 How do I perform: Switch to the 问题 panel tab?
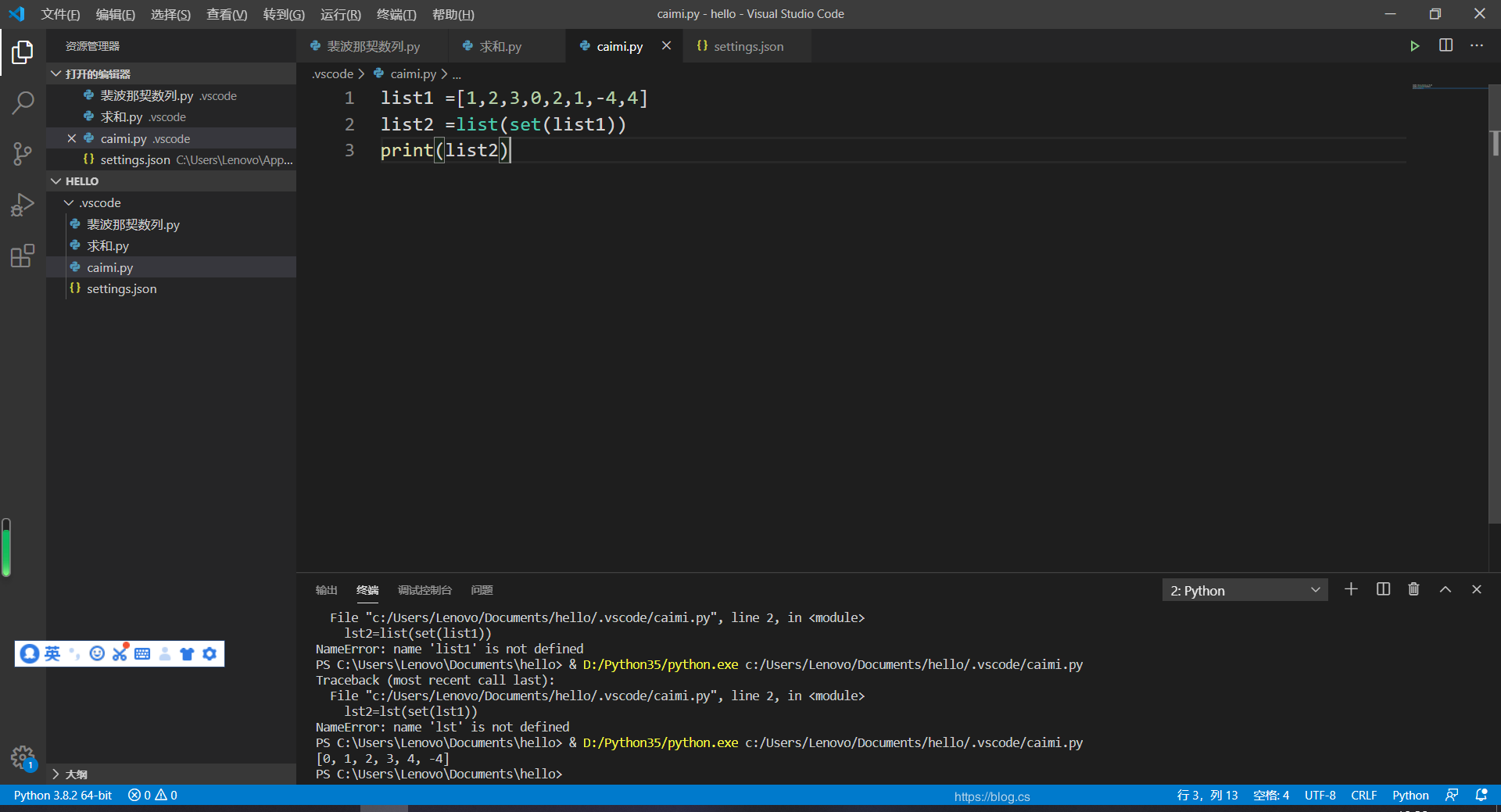(482, 590)
